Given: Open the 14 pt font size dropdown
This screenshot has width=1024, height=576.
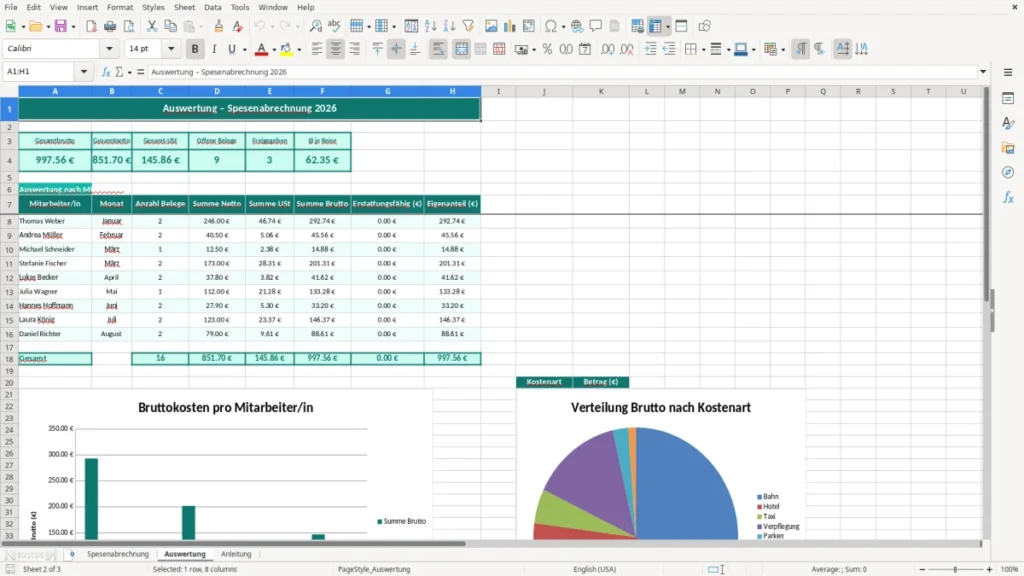Looking at the screenshot, I should [171, 48].
